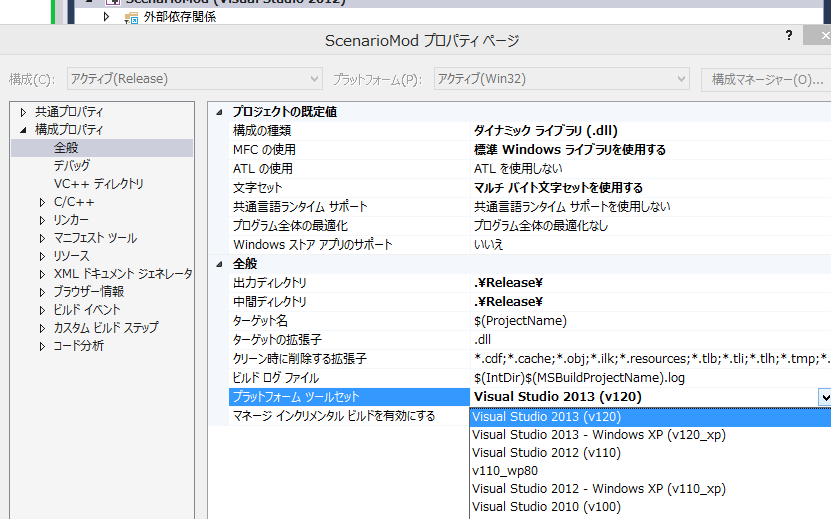The width and height of the screenshot is (831, 519).
Task: Expand the C/C++ tree node
Action: (x=42, y=202)
